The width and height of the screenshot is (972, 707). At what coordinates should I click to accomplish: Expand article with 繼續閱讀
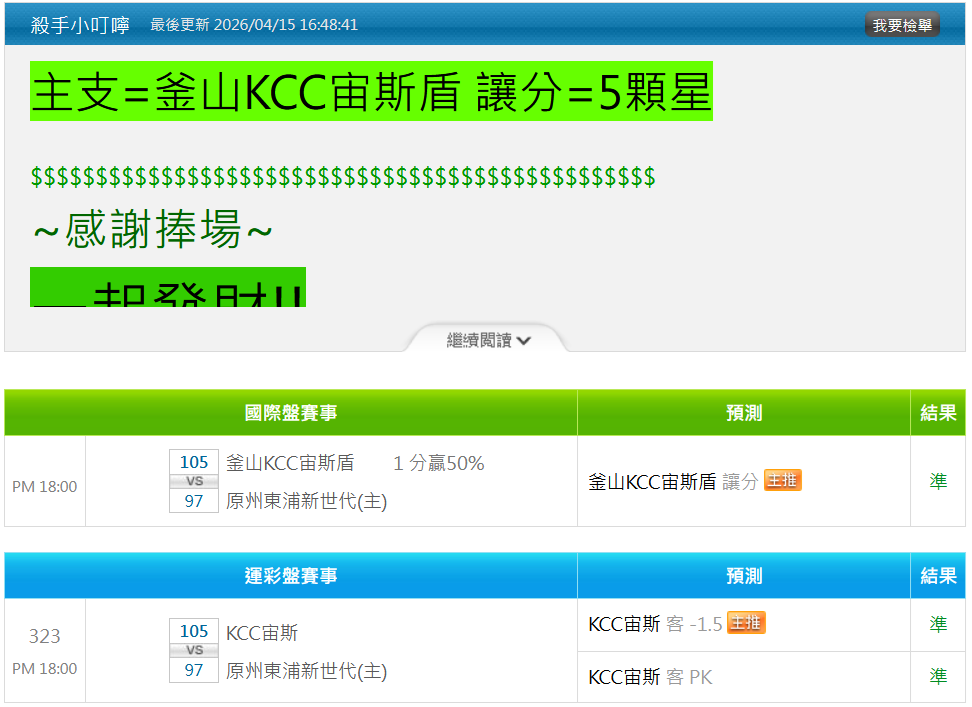pos(488,340)
